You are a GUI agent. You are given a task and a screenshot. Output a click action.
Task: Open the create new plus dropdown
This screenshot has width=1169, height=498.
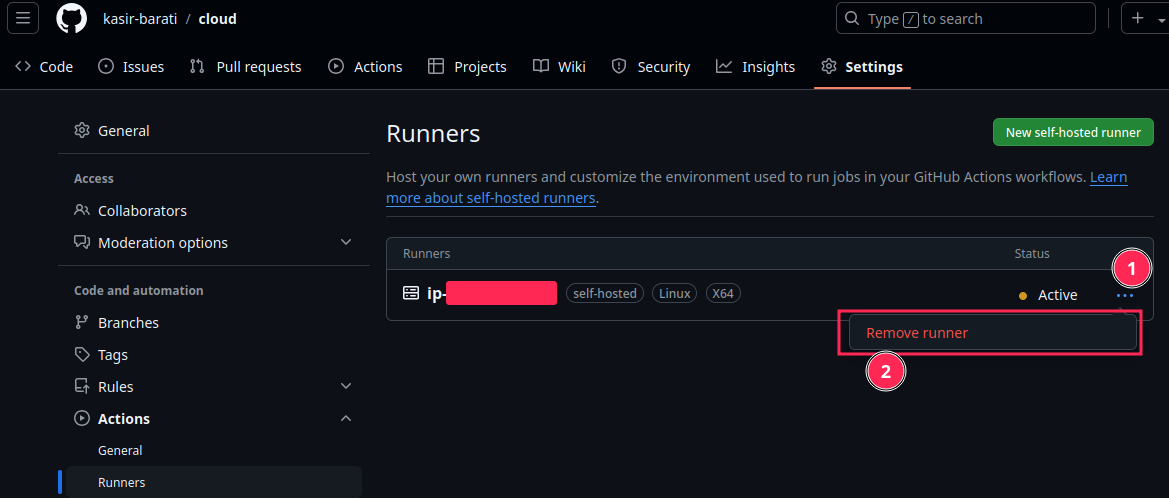[1144, 19]
